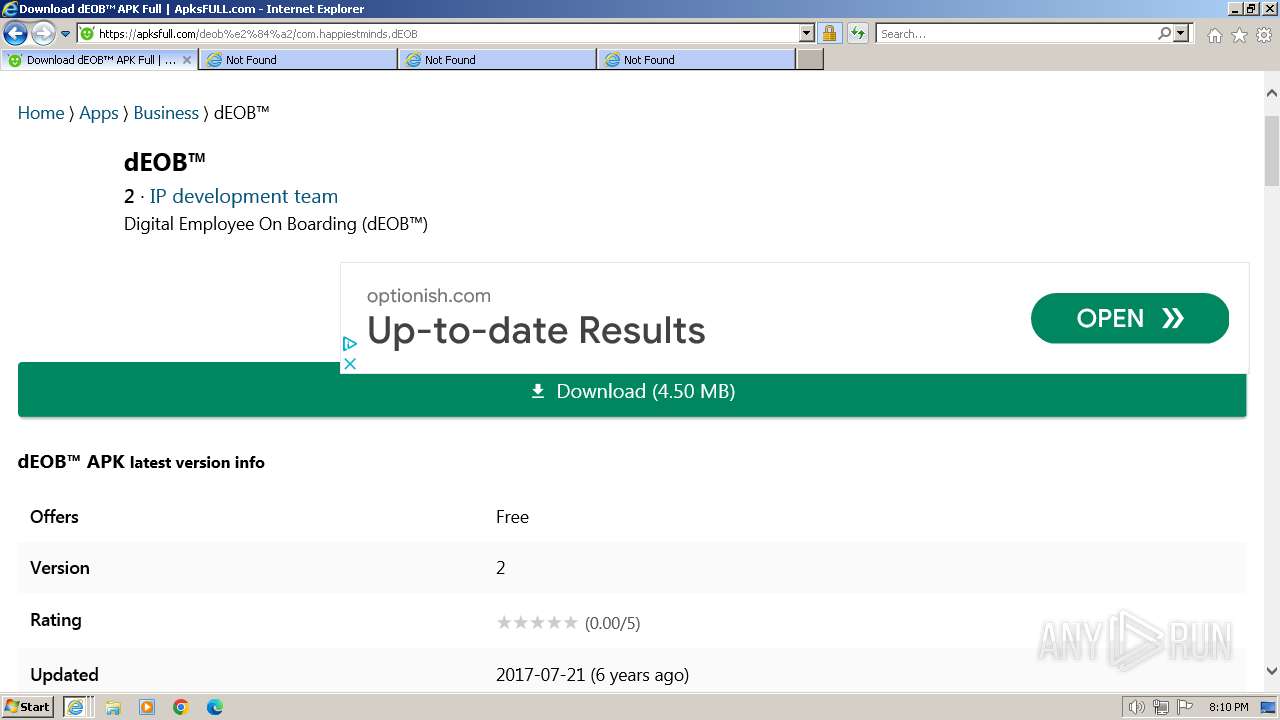Close the Download dEOB tab
This screenshot has height=720, width=1280.
186,60
